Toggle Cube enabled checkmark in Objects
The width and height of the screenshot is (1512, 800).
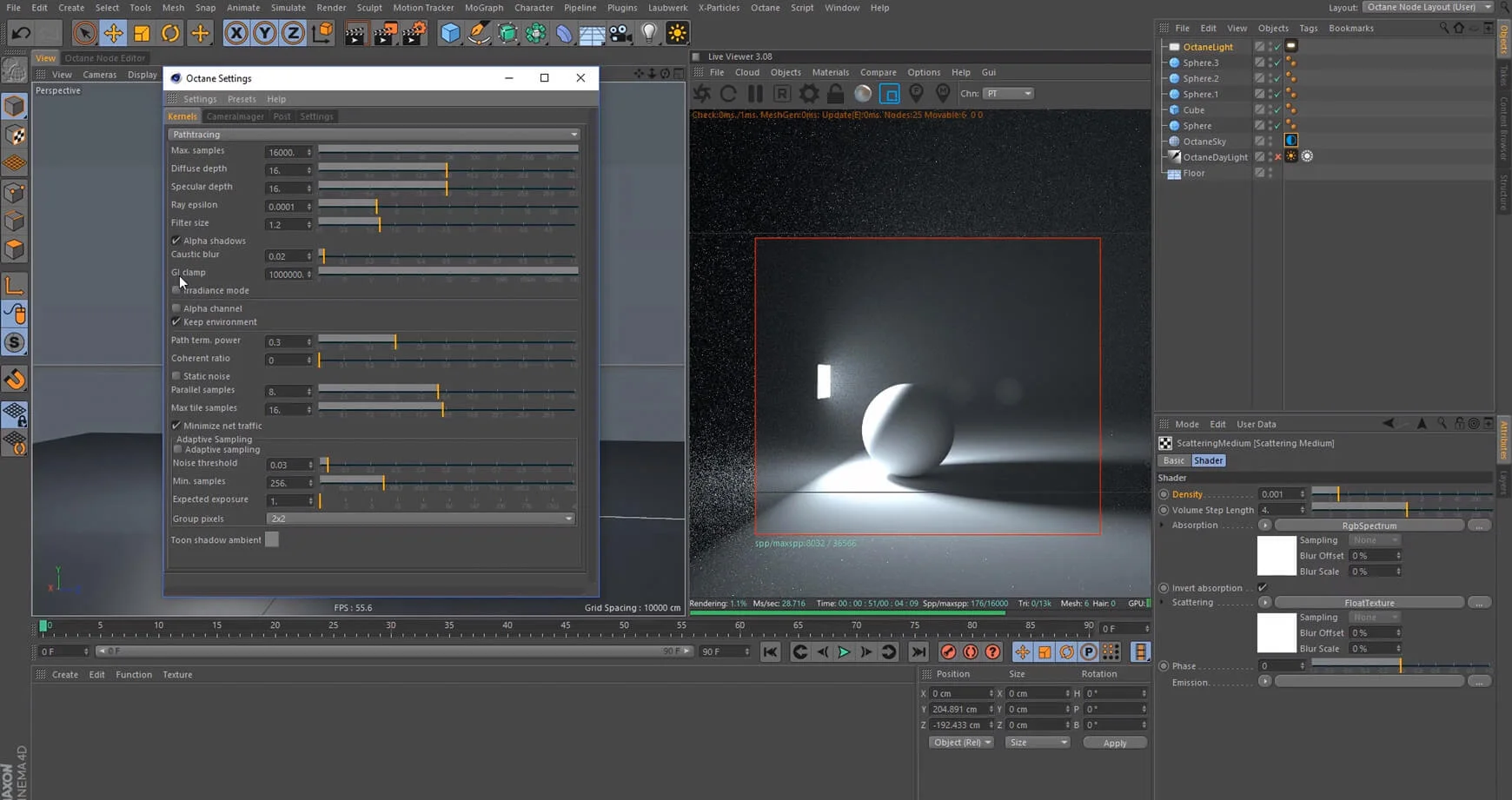pyautogui.click(x=1277, y=109)
